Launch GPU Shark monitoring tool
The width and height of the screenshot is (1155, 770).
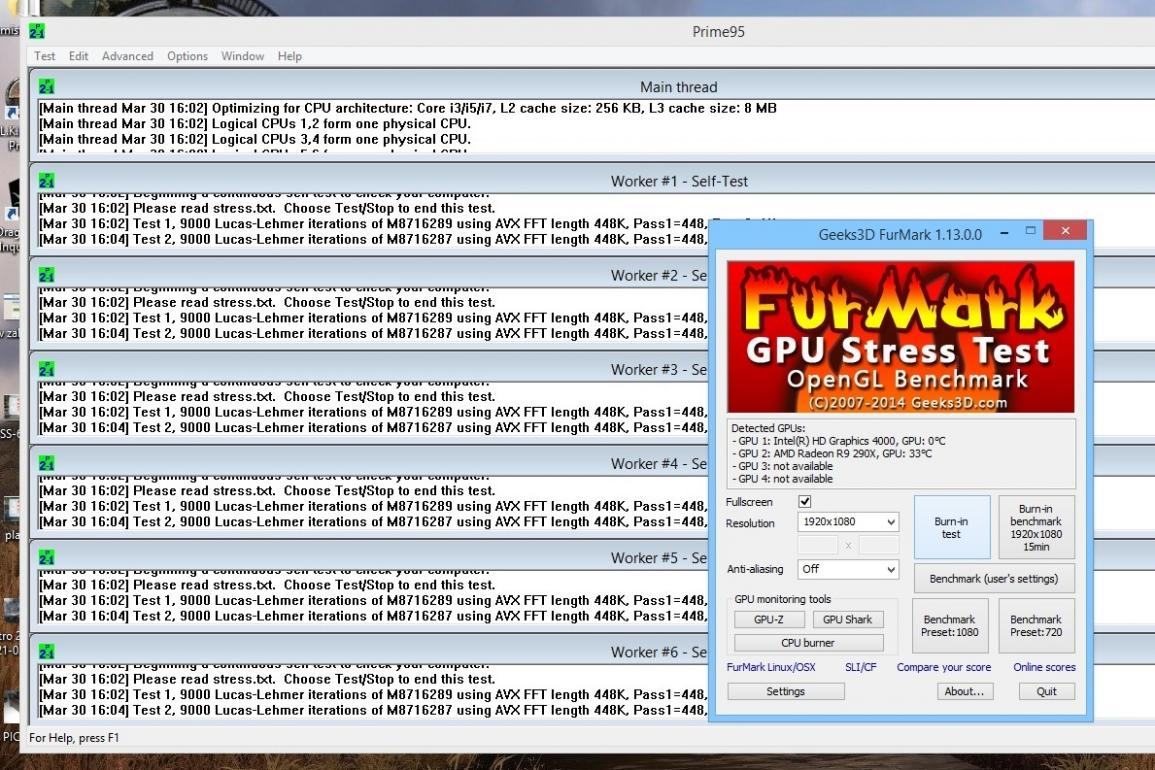coord(847,620)
